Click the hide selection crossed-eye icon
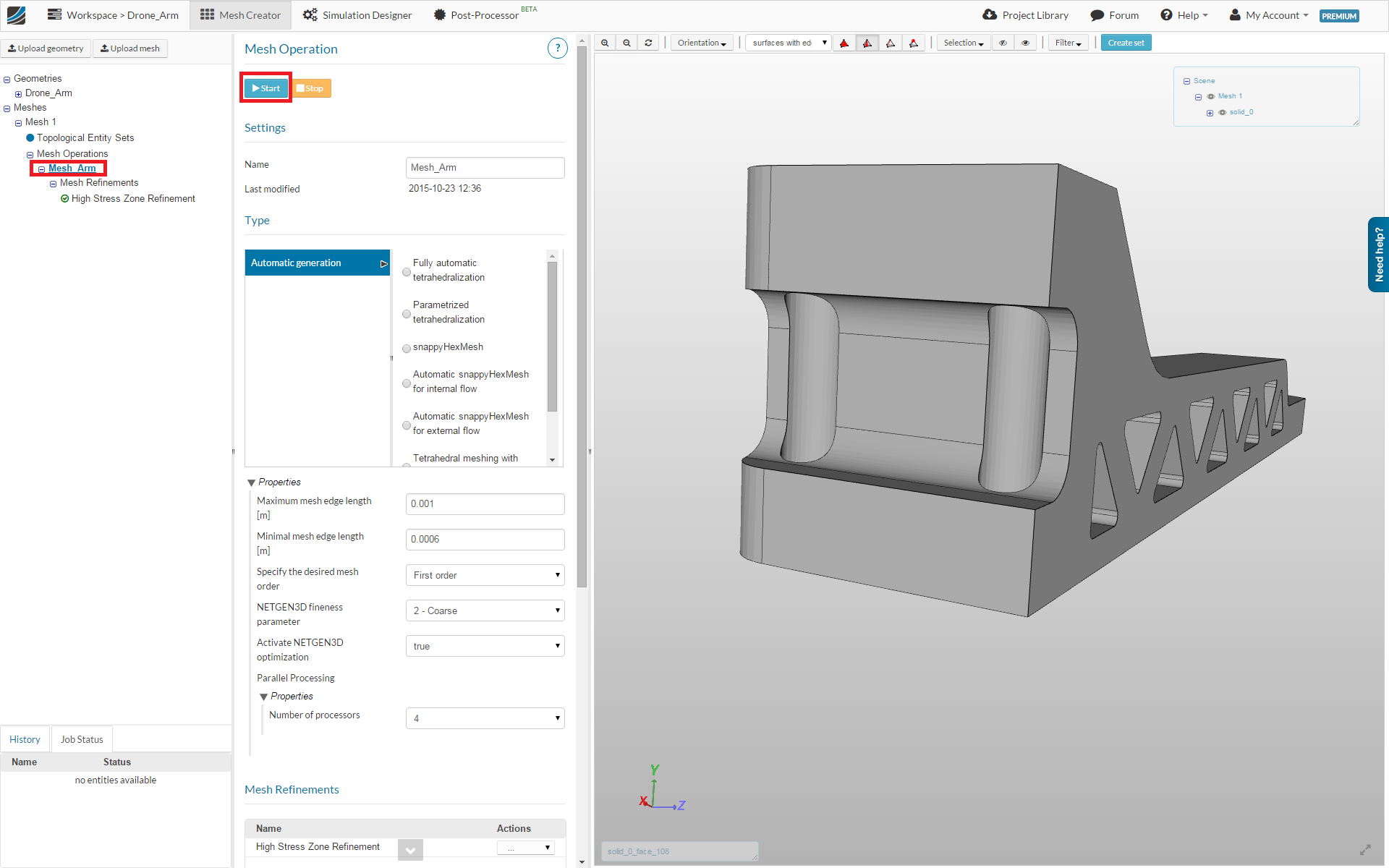This screenshot has height=868, width=1389. click(1003, 43)
